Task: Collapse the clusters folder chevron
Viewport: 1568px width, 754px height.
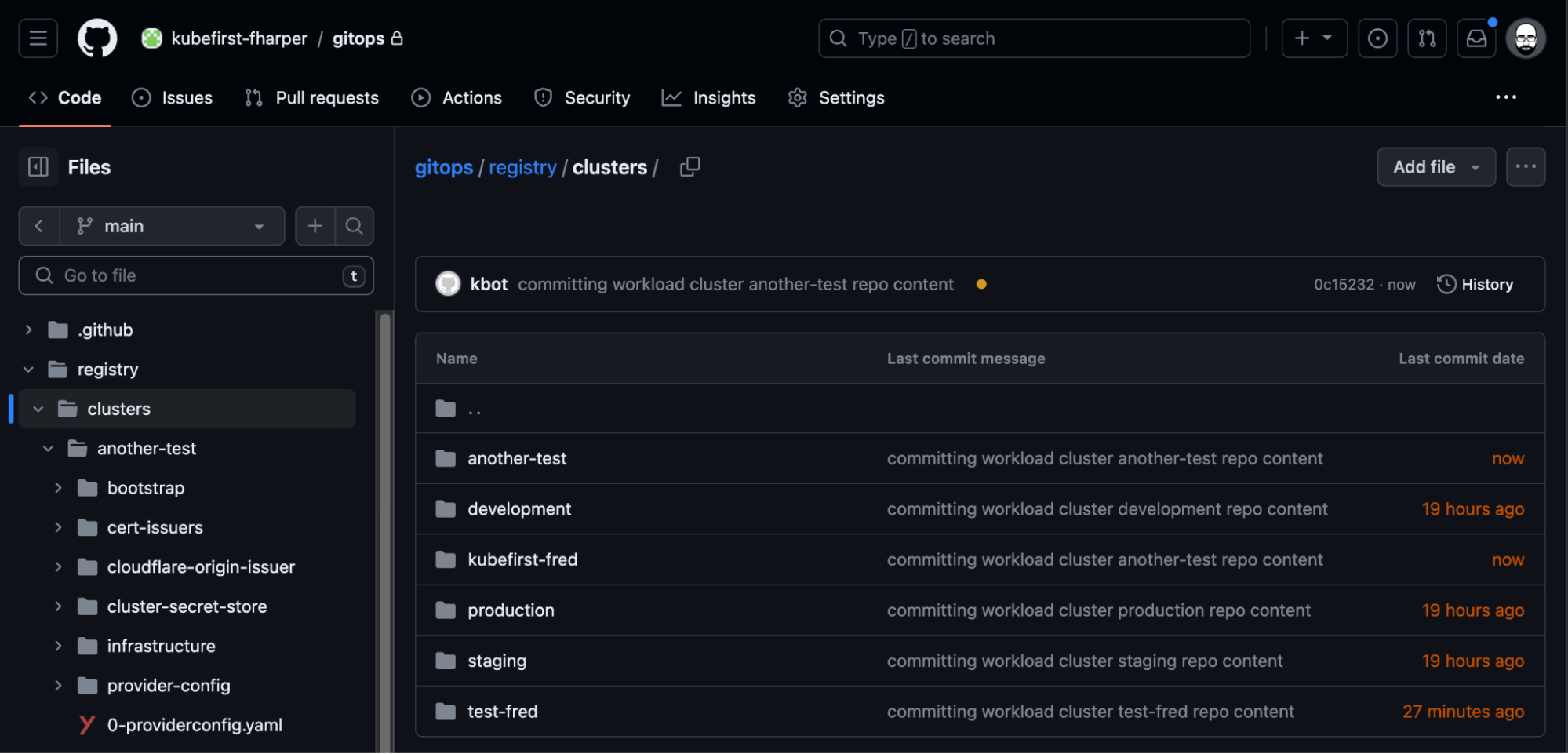Action: pos(38,409)
